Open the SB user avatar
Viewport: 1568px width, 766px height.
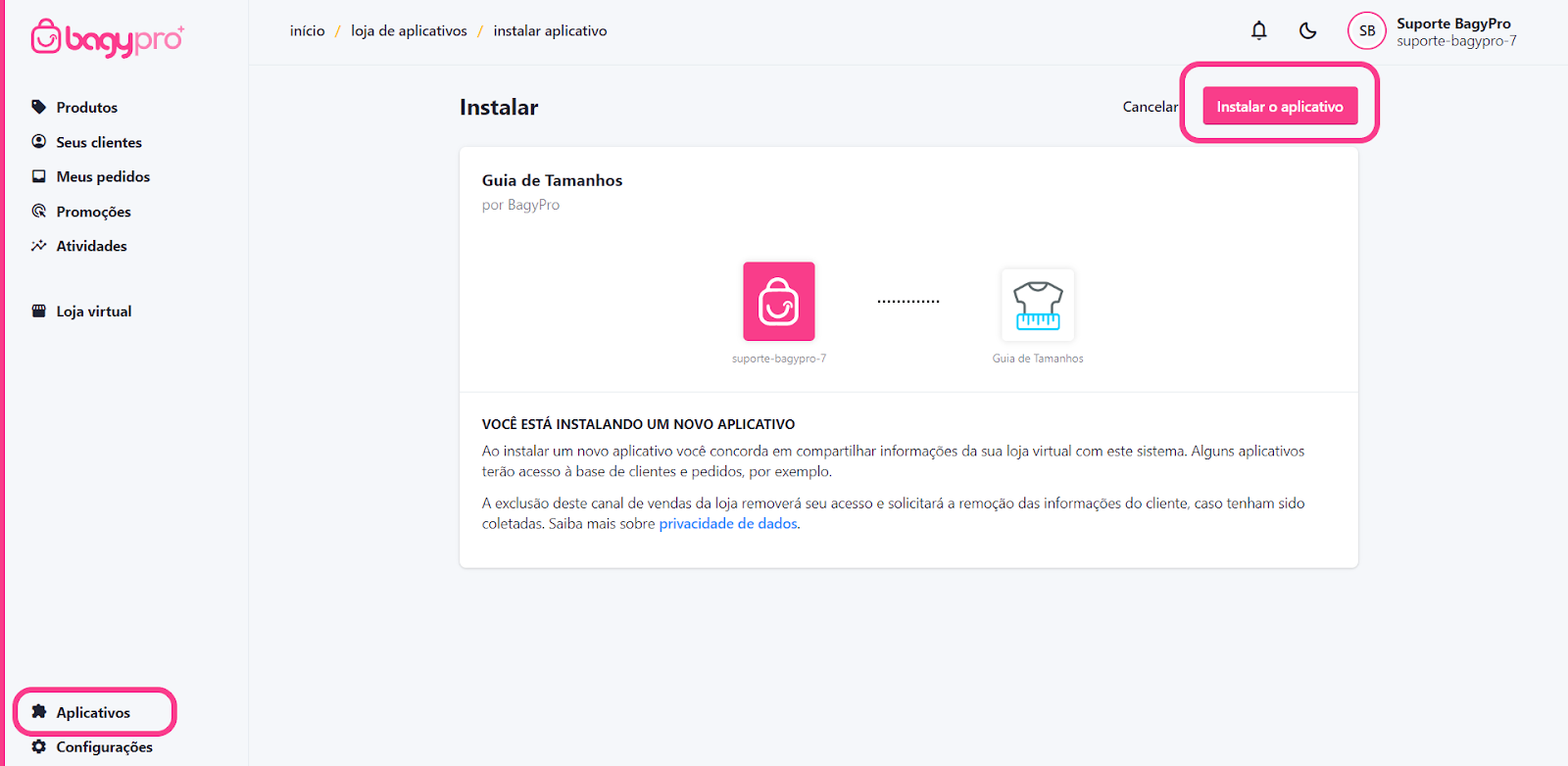pyautogui.click(x=1367, y=30)
